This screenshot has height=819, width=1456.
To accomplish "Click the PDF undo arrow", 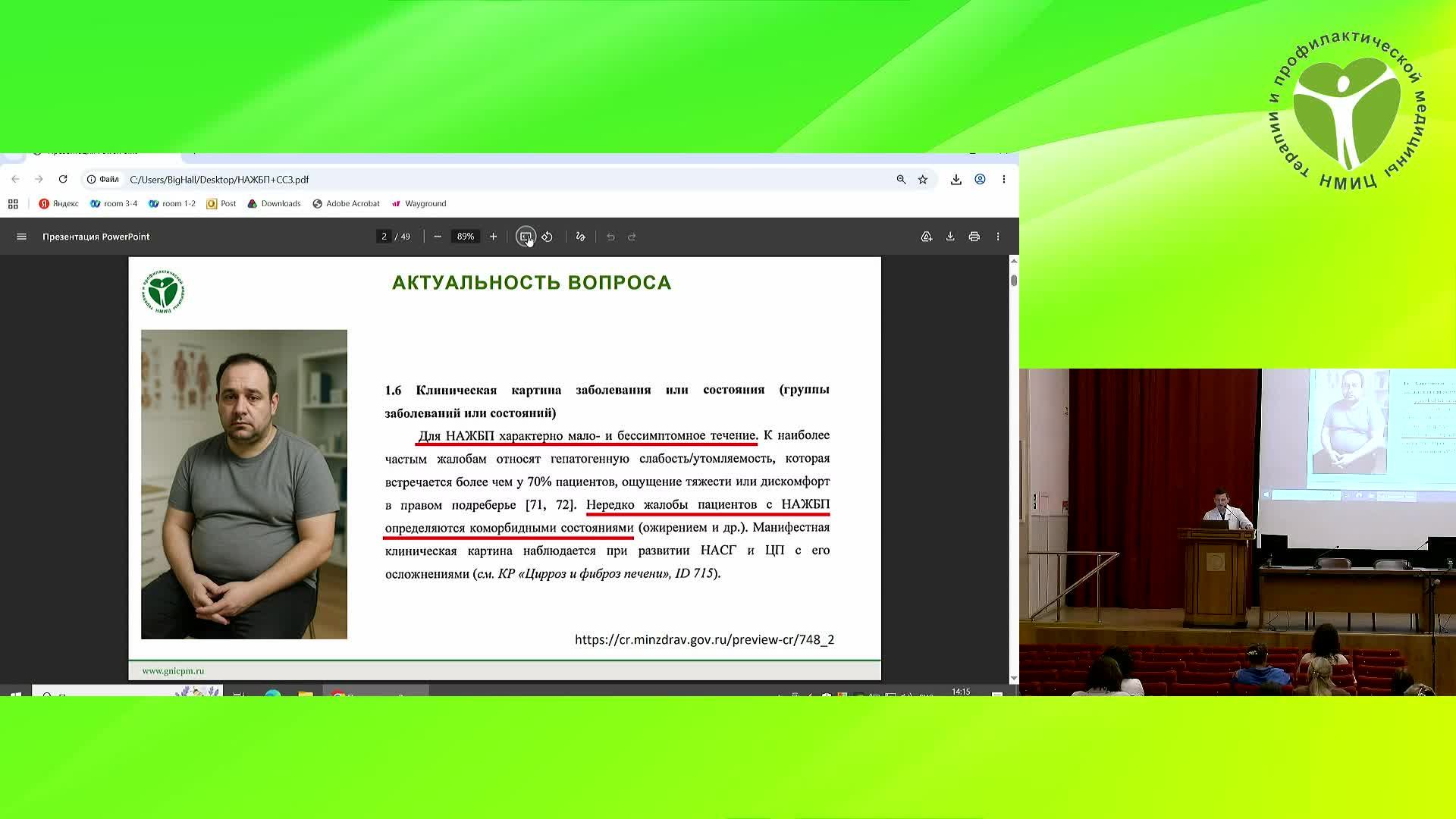I will [610, 237].
